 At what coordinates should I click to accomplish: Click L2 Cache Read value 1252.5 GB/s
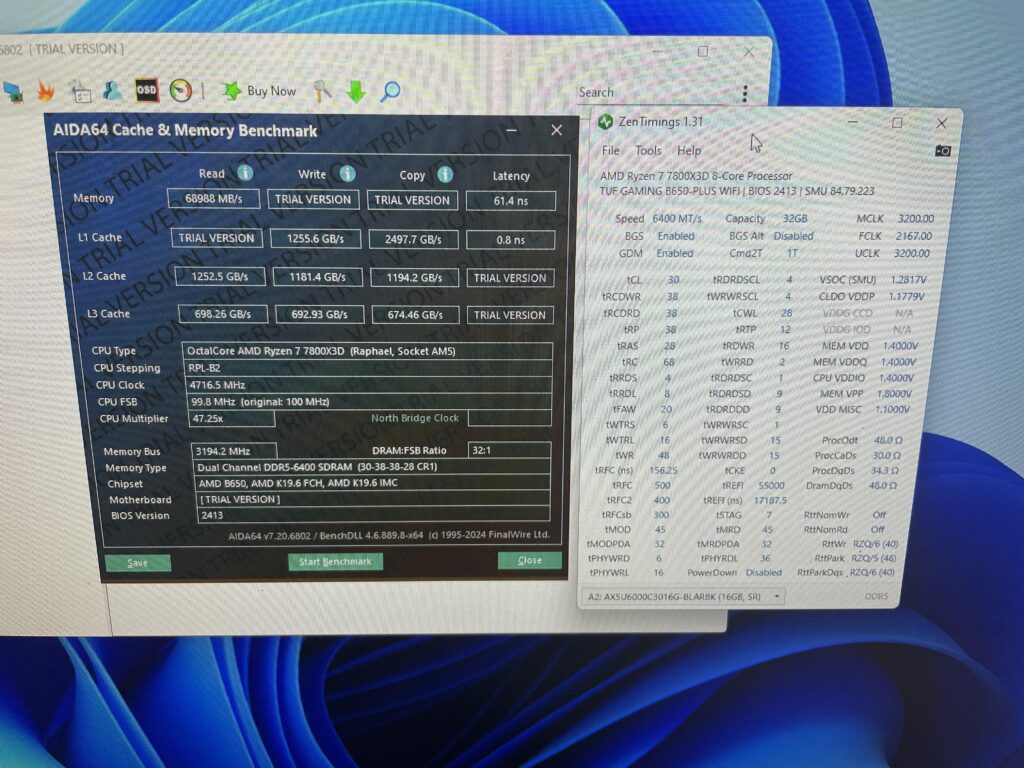coord(220,277)
